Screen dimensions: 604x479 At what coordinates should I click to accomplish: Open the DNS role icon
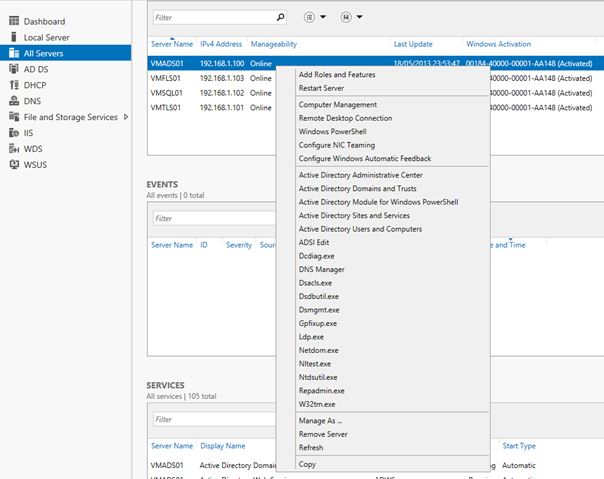coord(14,101)
